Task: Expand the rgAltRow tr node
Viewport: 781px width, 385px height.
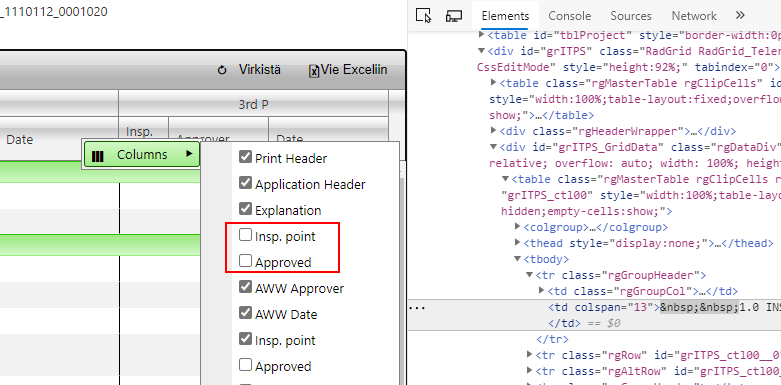Action: [x=530, y=371]
